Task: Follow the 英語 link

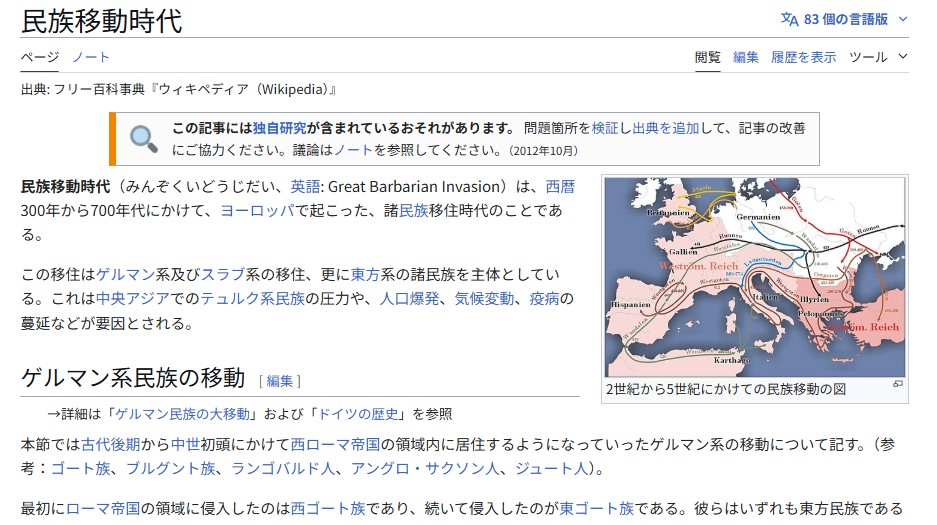Action: pyautogui.click(x=305, y=186)
